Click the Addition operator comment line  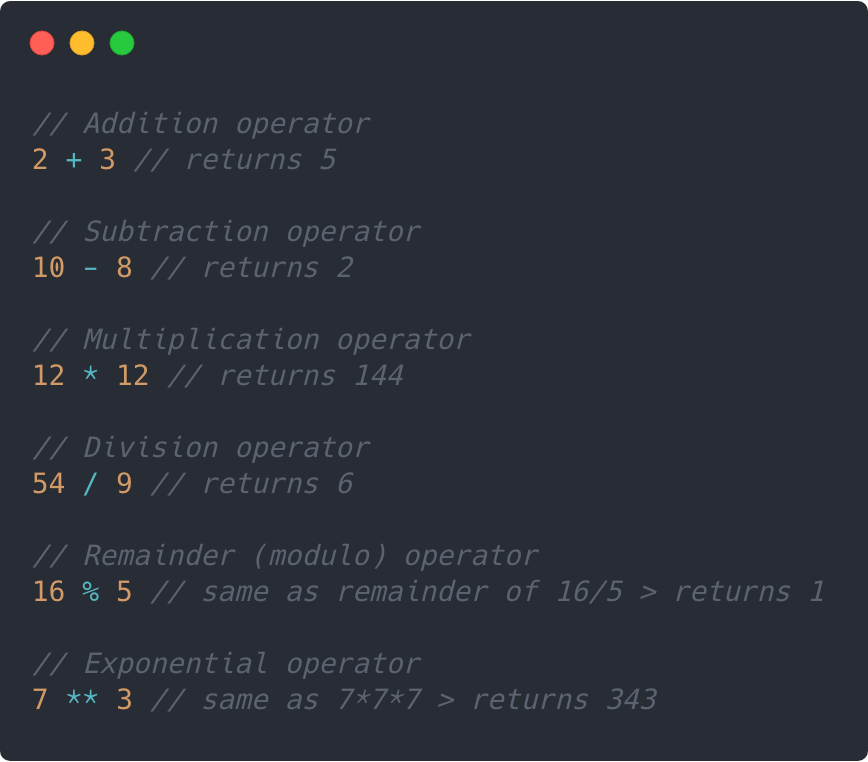pyautogui.click(x=202, y=124)
